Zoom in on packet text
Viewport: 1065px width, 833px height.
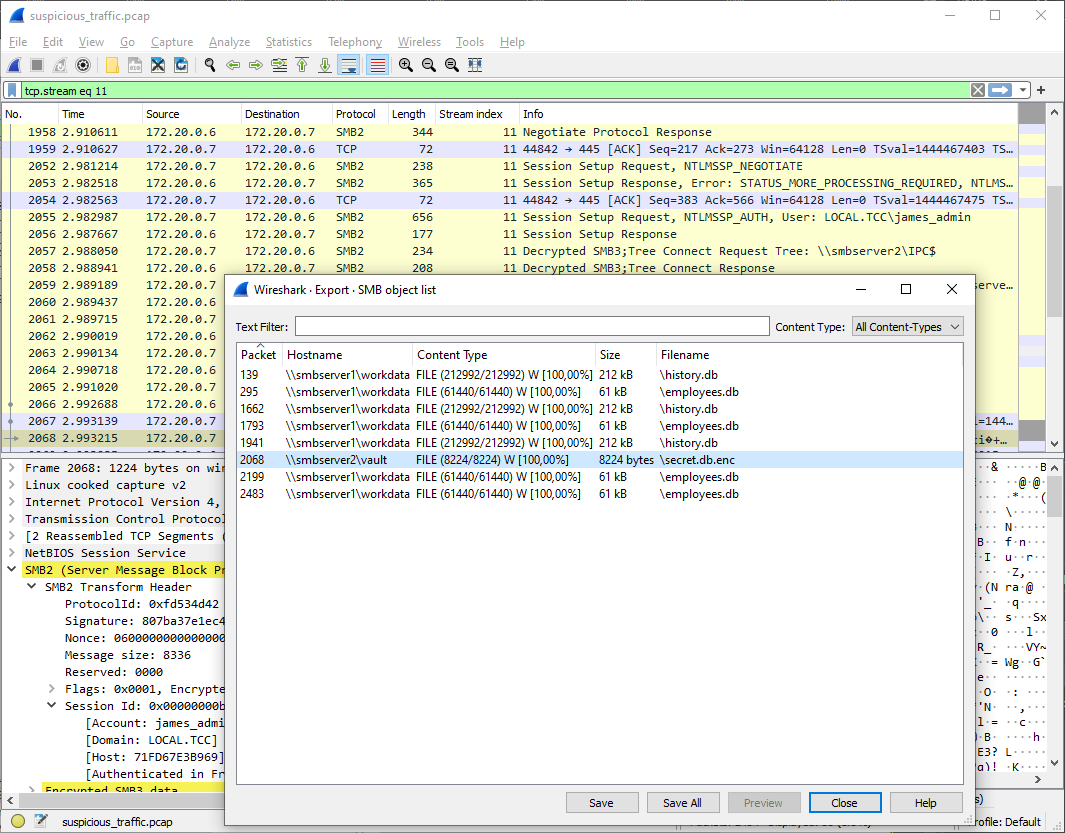tap(405, 65)
